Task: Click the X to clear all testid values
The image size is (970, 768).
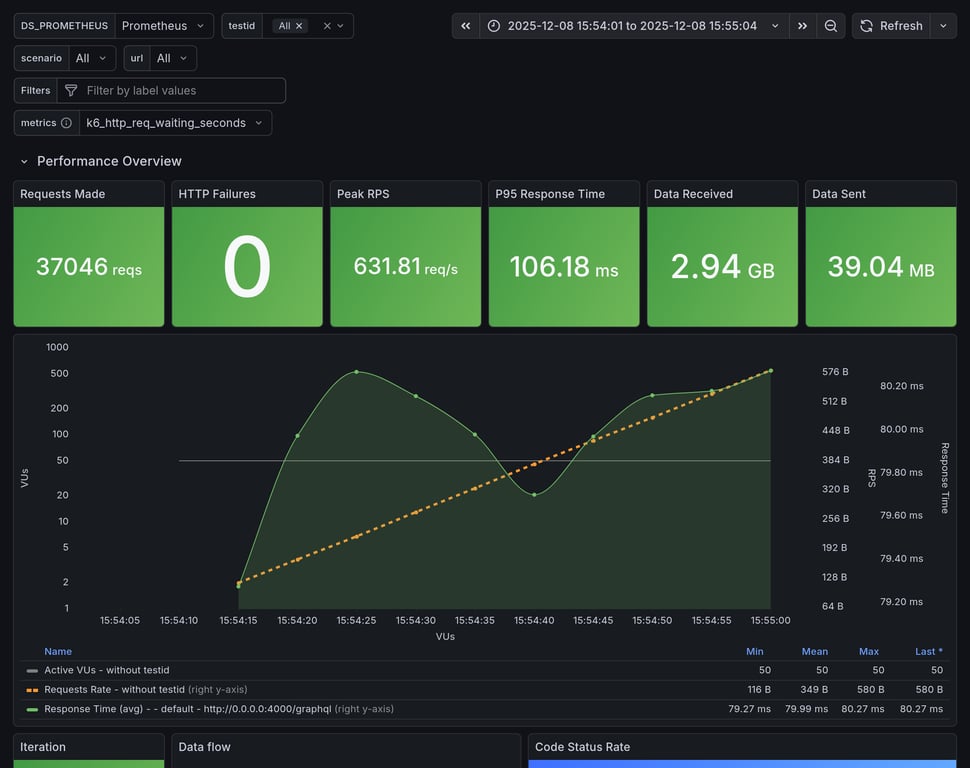Action: click(x=327, y=26)
